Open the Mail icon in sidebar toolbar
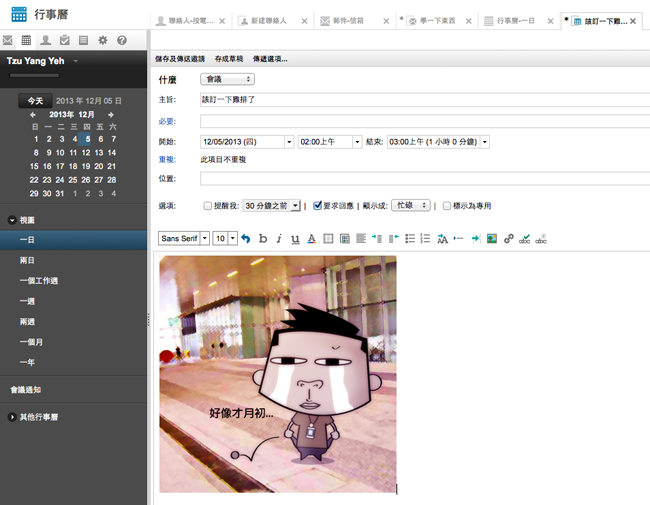This screenshot has height=505, width=650. pyautogui.click(x=8, y=40)
